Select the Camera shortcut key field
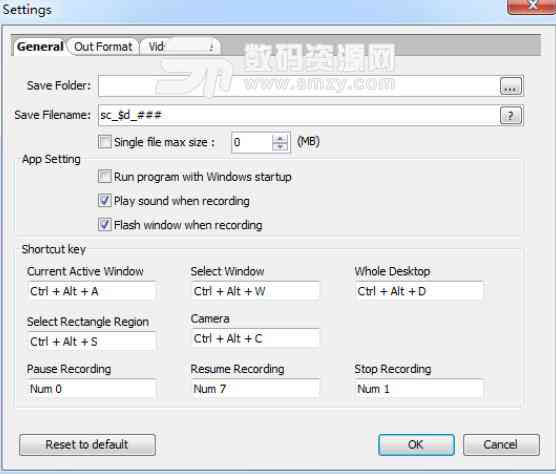Screen dimensions: 556x474 pos(255,339)
